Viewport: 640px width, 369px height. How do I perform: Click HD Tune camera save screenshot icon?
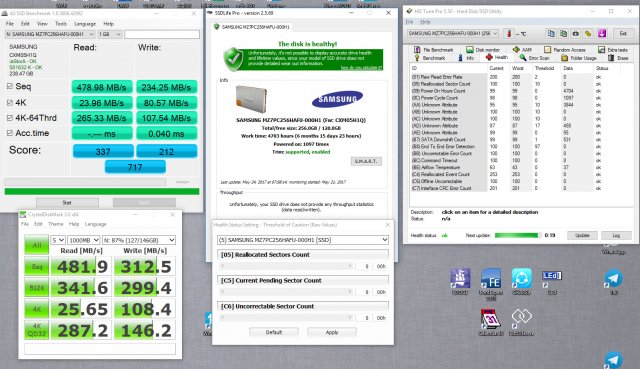click(x=576, y=33)
